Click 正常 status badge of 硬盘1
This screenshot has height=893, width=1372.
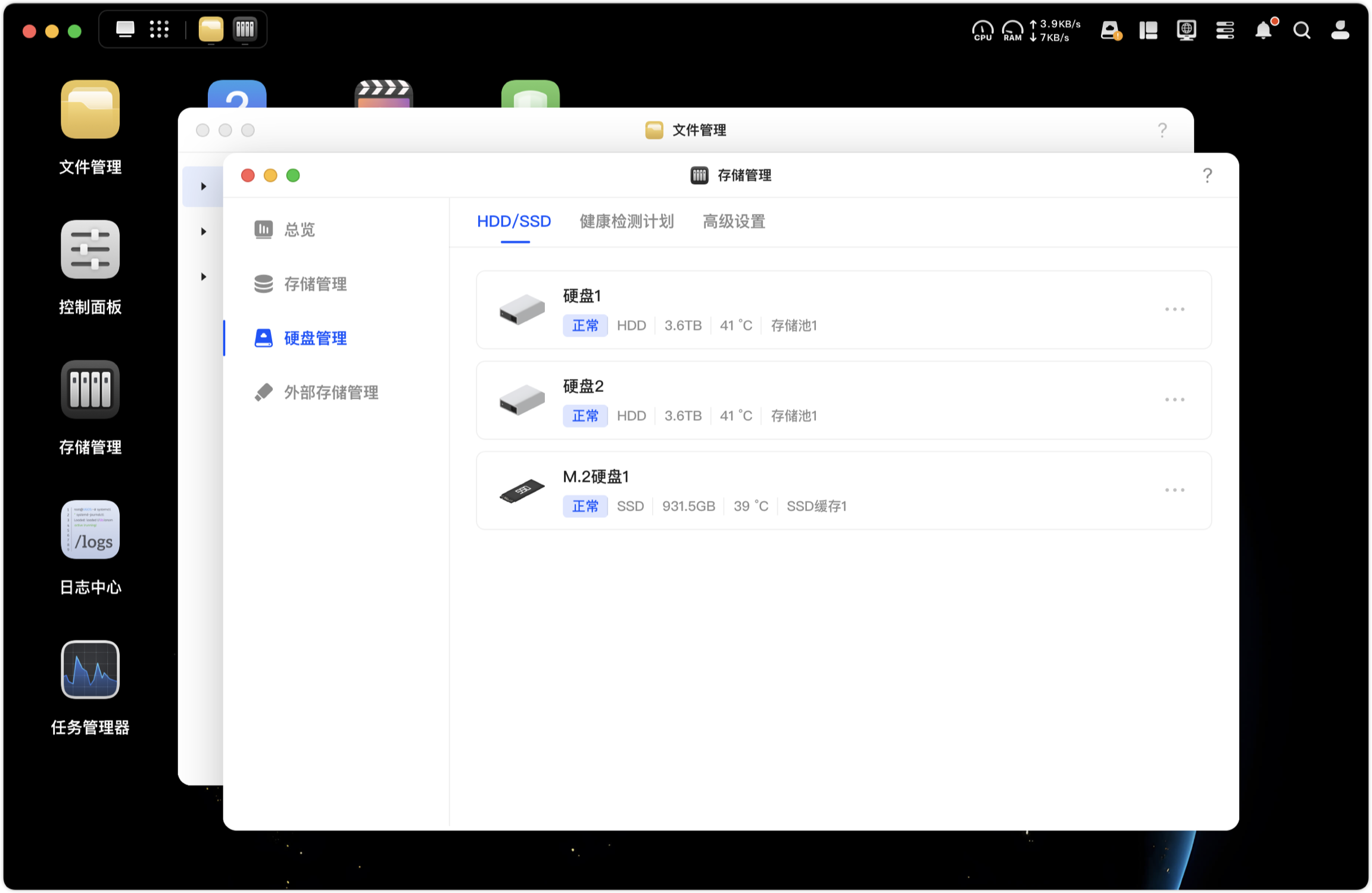point(585,325)
